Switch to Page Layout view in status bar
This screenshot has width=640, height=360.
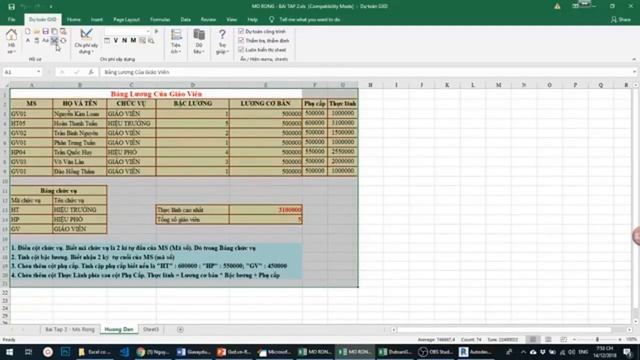coord(548,339)
